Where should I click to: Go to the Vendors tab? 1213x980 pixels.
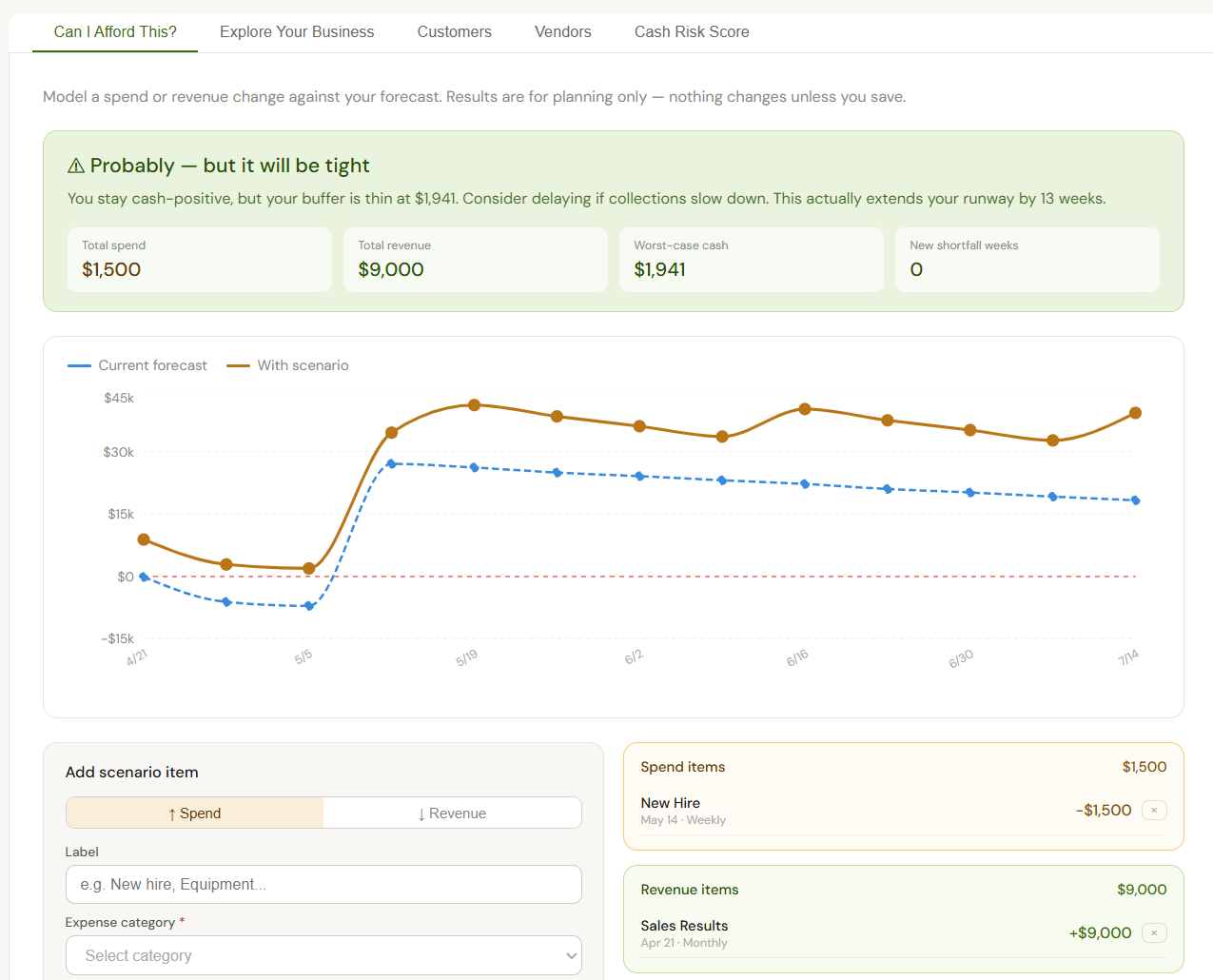(563, 32)
